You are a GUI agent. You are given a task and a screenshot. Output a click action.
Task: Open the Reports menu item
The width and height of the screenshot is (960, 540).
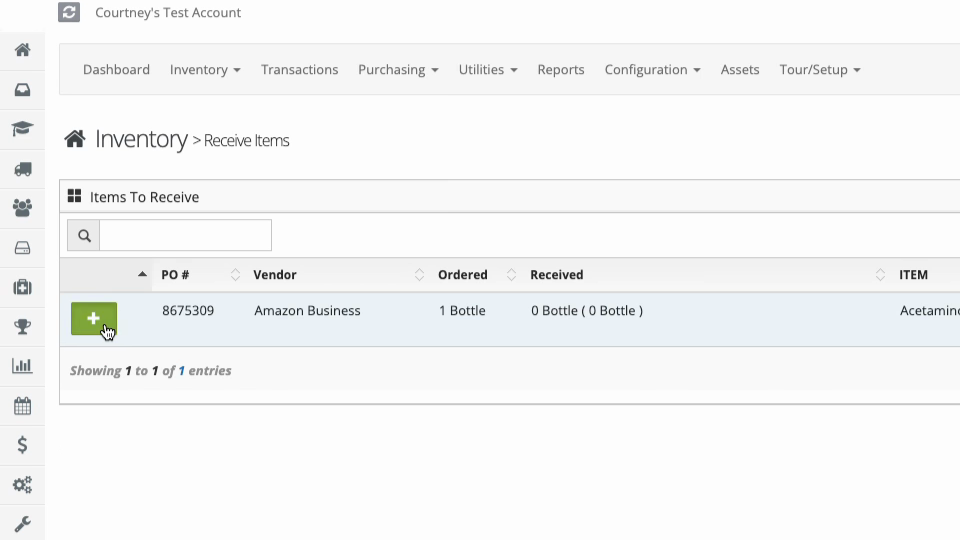point(561,70)
